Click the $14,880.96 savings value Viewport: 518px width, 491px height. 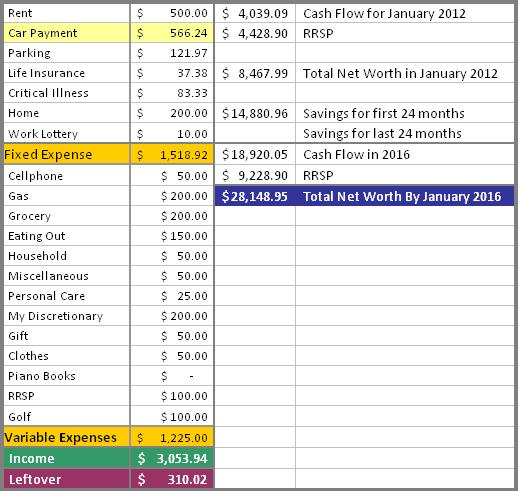click(255, 113)
